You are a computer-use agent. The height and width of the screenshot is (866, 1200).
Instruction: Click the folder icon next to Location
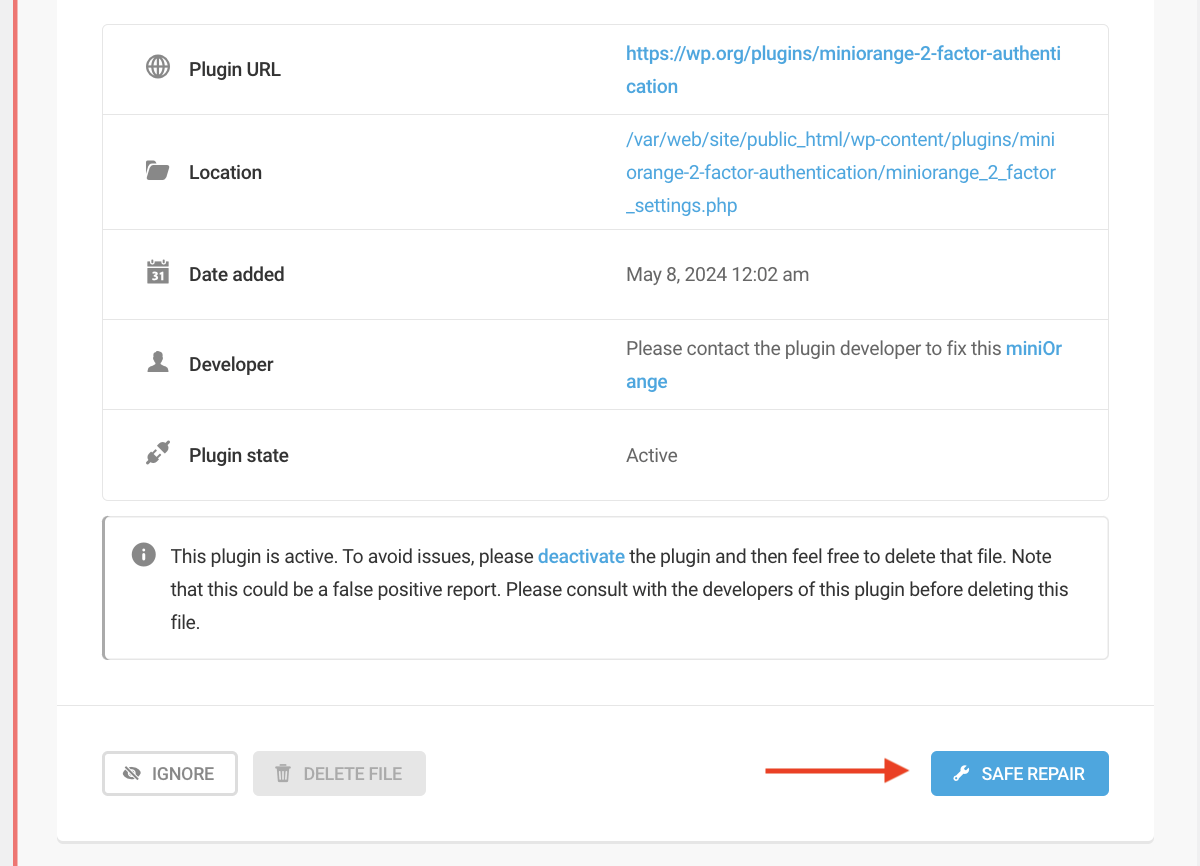tap(158, 171)
